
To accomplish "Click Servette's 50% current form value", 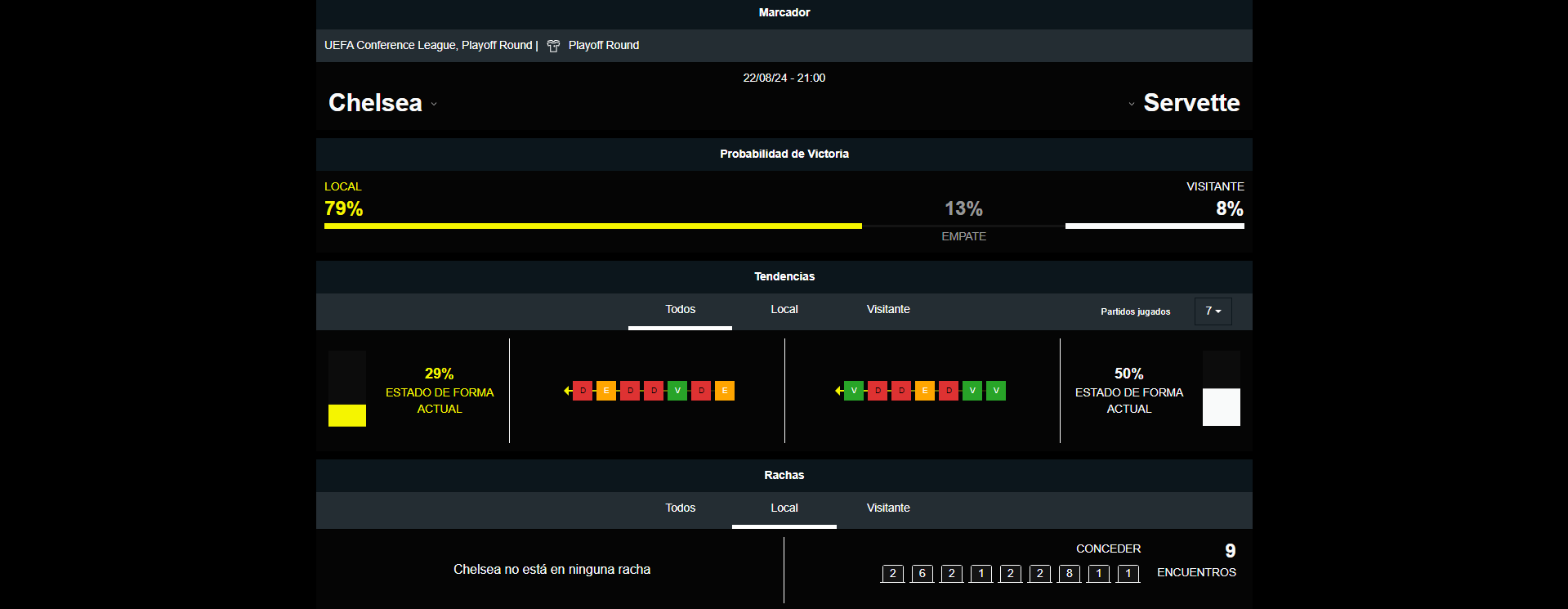I will (1129, 374).
